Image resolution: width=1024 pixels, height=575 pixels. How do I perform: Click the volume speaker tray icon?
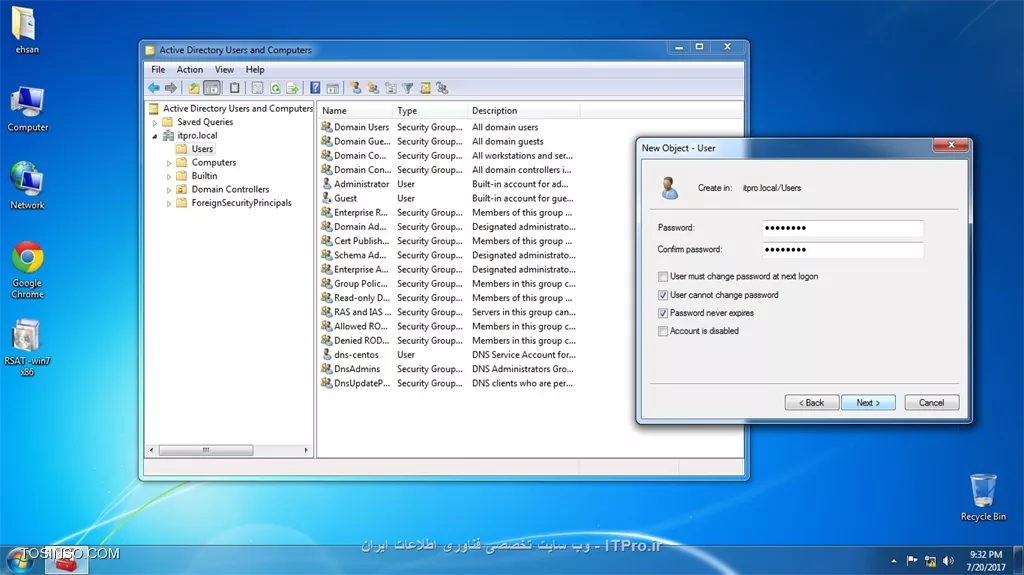point(948,561)
